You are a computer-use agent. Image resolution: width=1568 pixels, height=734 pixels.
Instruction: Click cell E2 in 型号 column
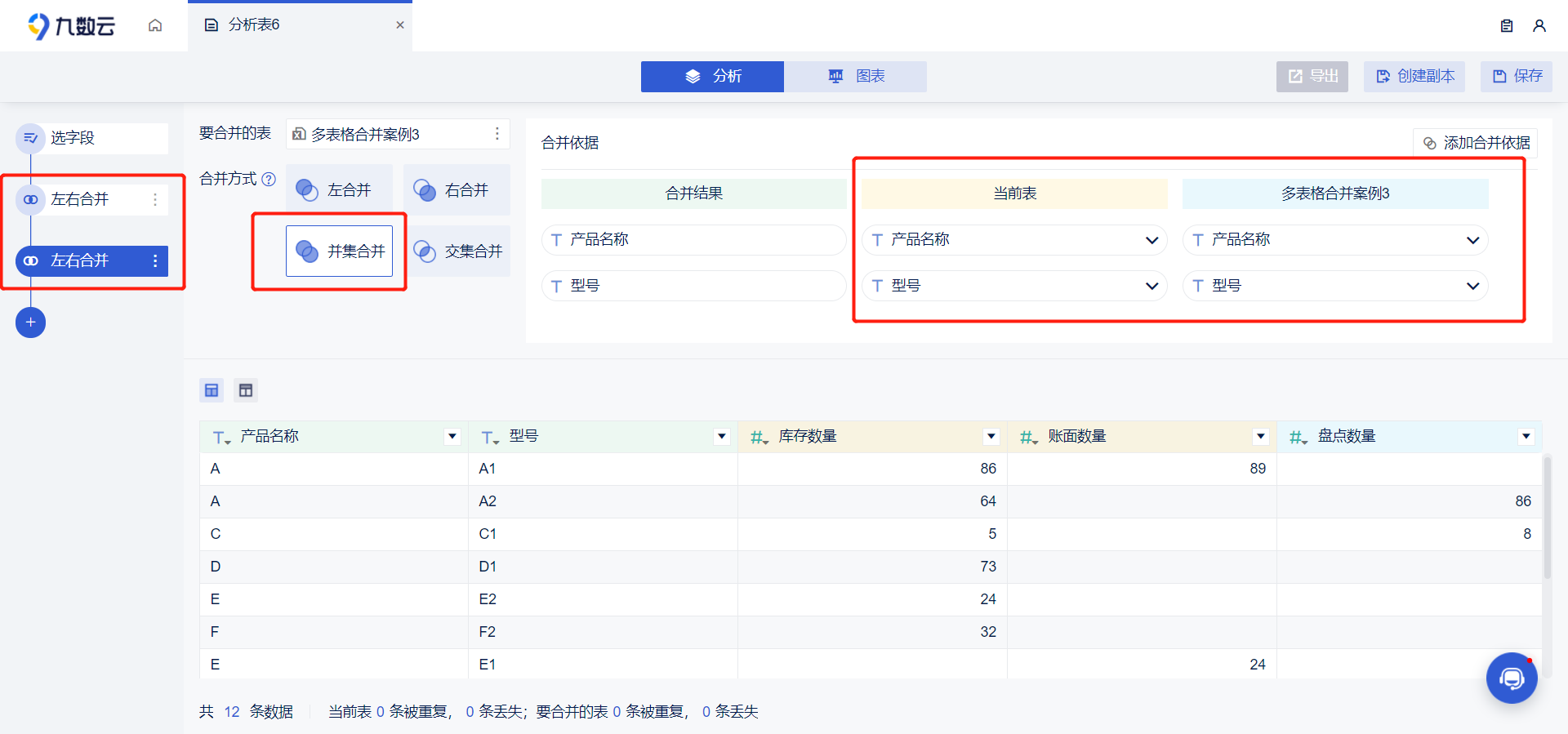coord(603,599)
